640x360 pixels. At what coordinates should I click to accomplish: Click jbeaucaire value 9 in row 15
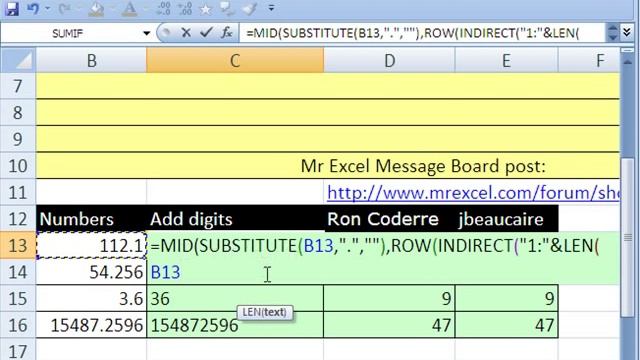coord(507,298)
